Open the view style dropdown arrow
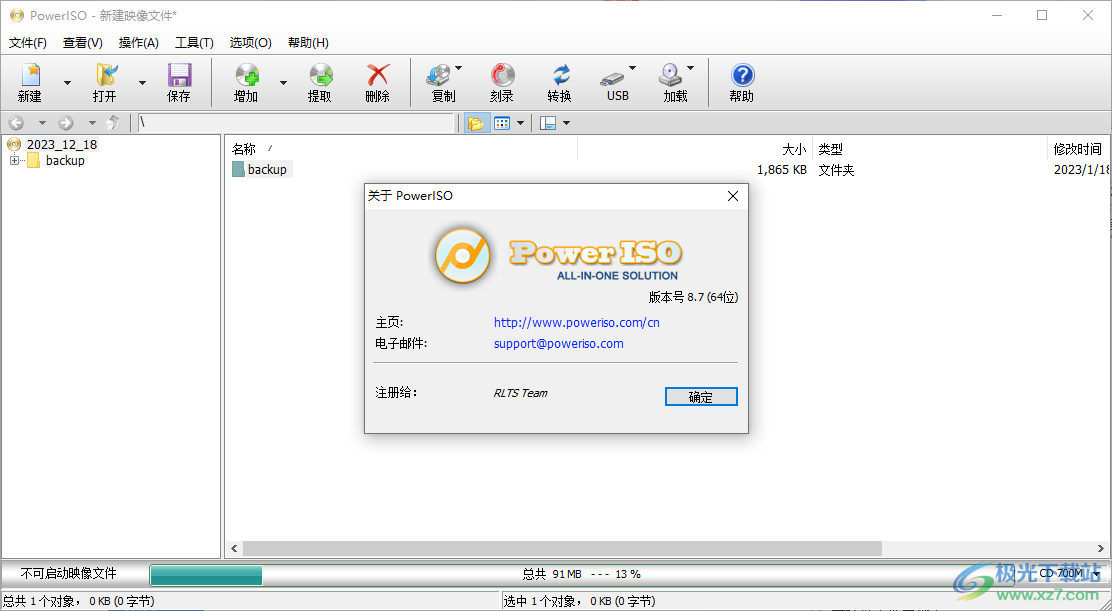 tap(520, 123)
